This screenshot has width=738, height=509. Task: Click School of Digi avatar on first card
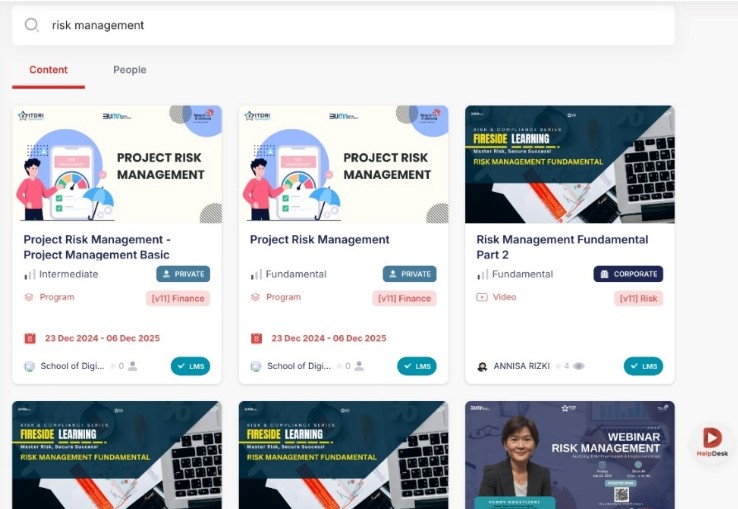(x=29, y=366)
